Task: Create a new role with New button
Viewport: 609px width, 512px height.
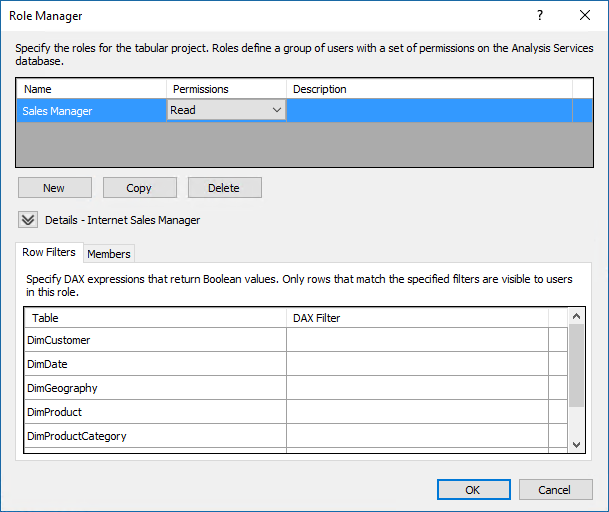Action: [55, 188]
